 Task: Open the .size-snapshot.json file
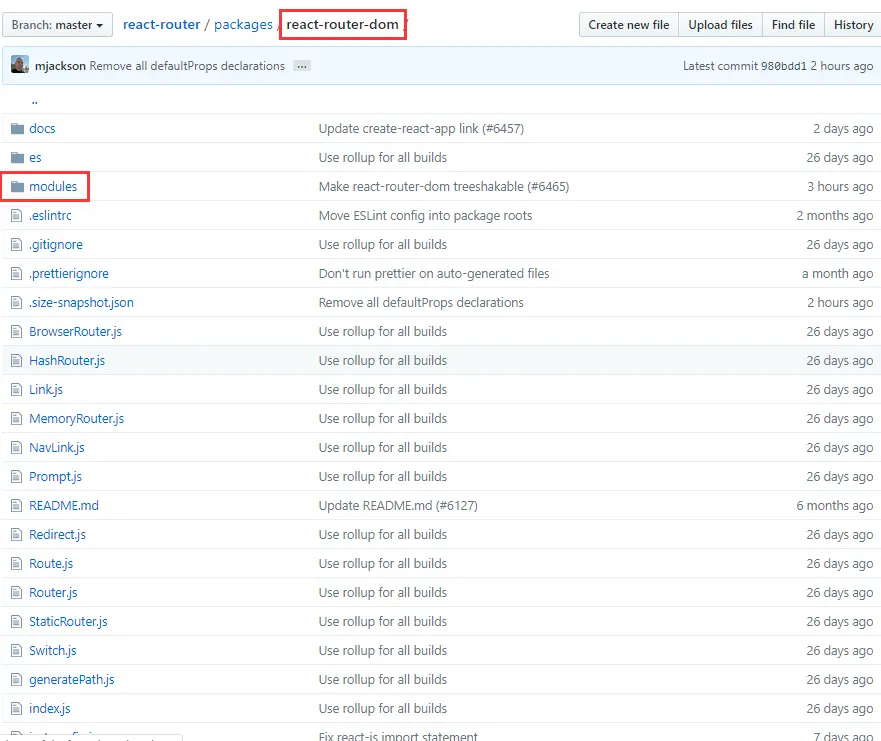81,303
